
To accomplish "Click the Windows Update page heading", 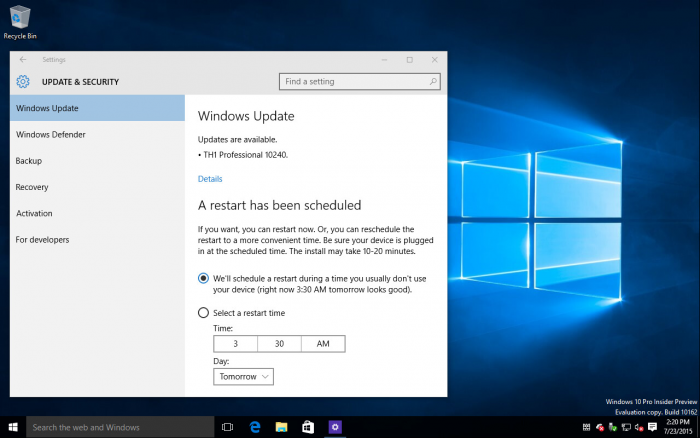I will point(246,116).
